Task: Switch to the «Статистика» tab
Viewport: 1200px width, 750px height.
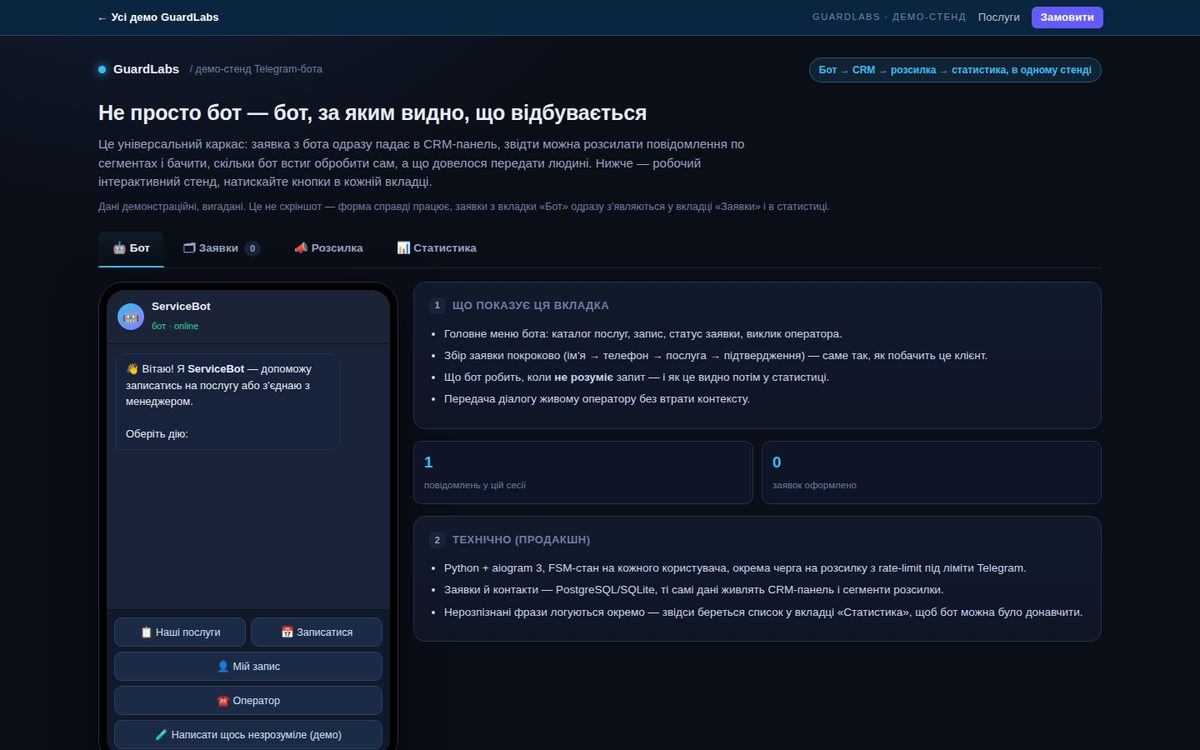Action: [x=436, y=248]
